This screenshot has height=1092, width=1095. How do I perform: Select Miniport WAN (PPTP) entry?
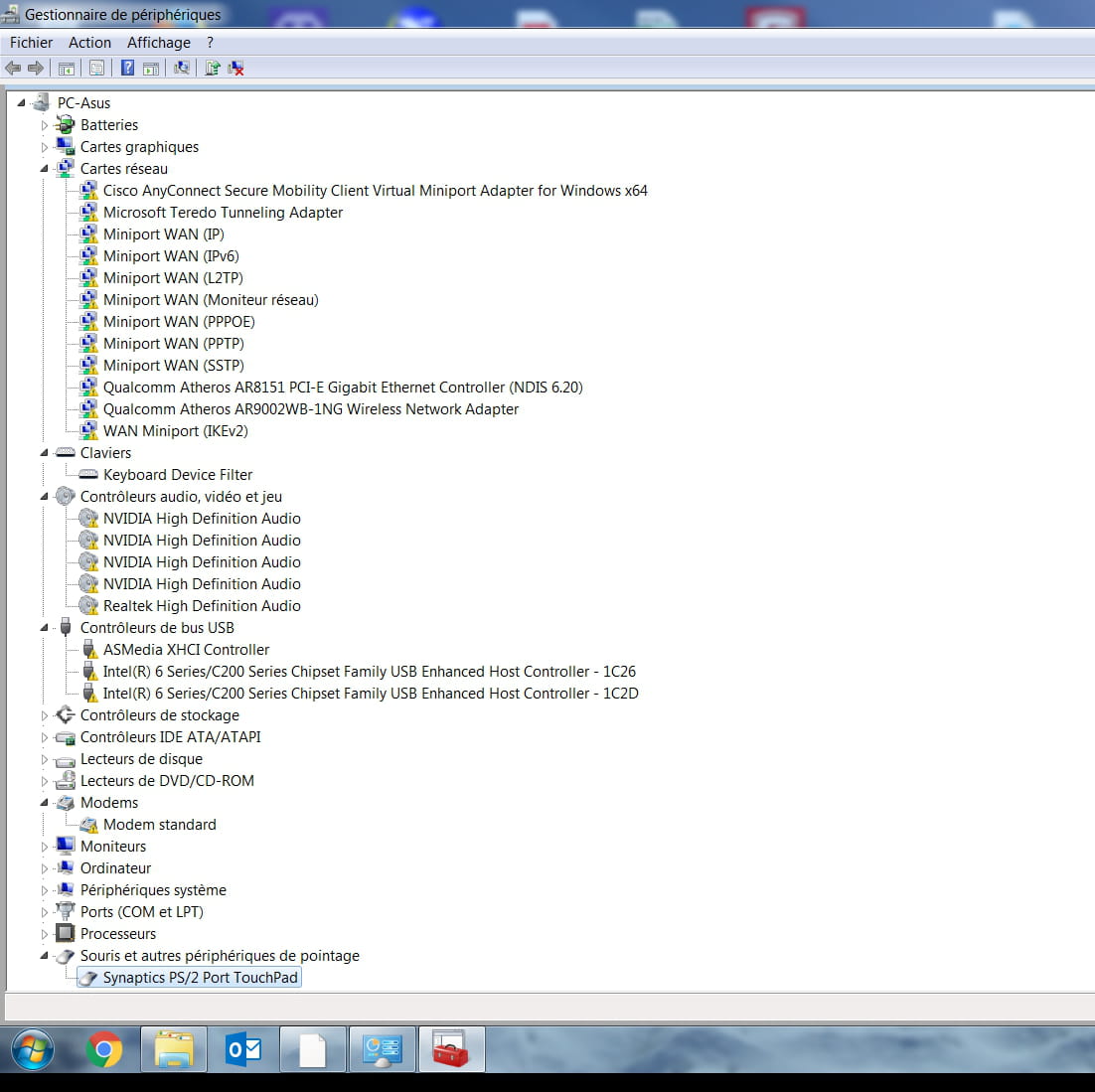coord(174,344)
